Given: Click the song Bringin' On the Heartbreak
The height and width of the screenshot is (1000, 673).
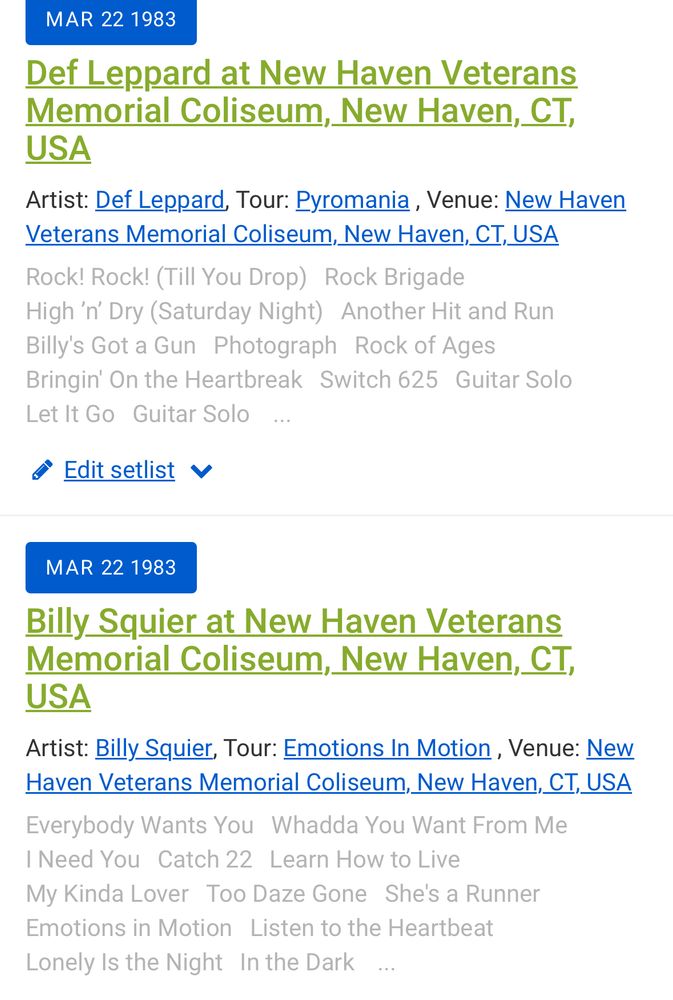Looking at the screenshot, I should tap(164, 380).
